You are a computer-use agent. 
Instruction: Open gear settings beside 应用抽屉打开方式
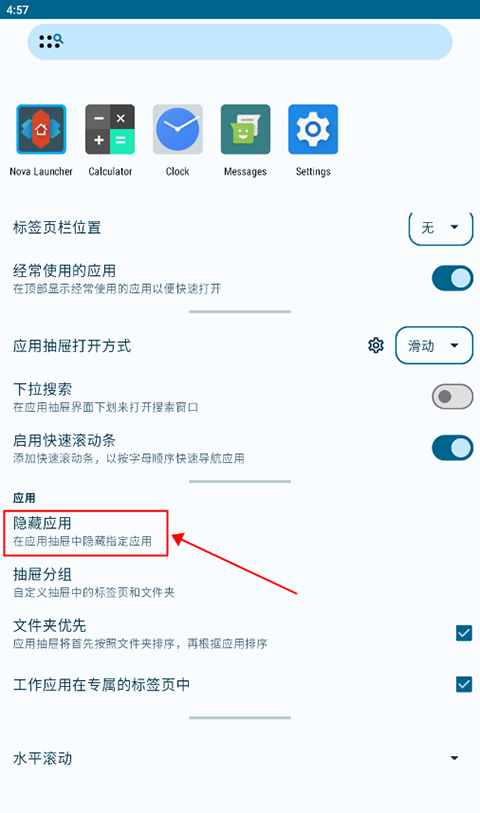click(376, 345)
